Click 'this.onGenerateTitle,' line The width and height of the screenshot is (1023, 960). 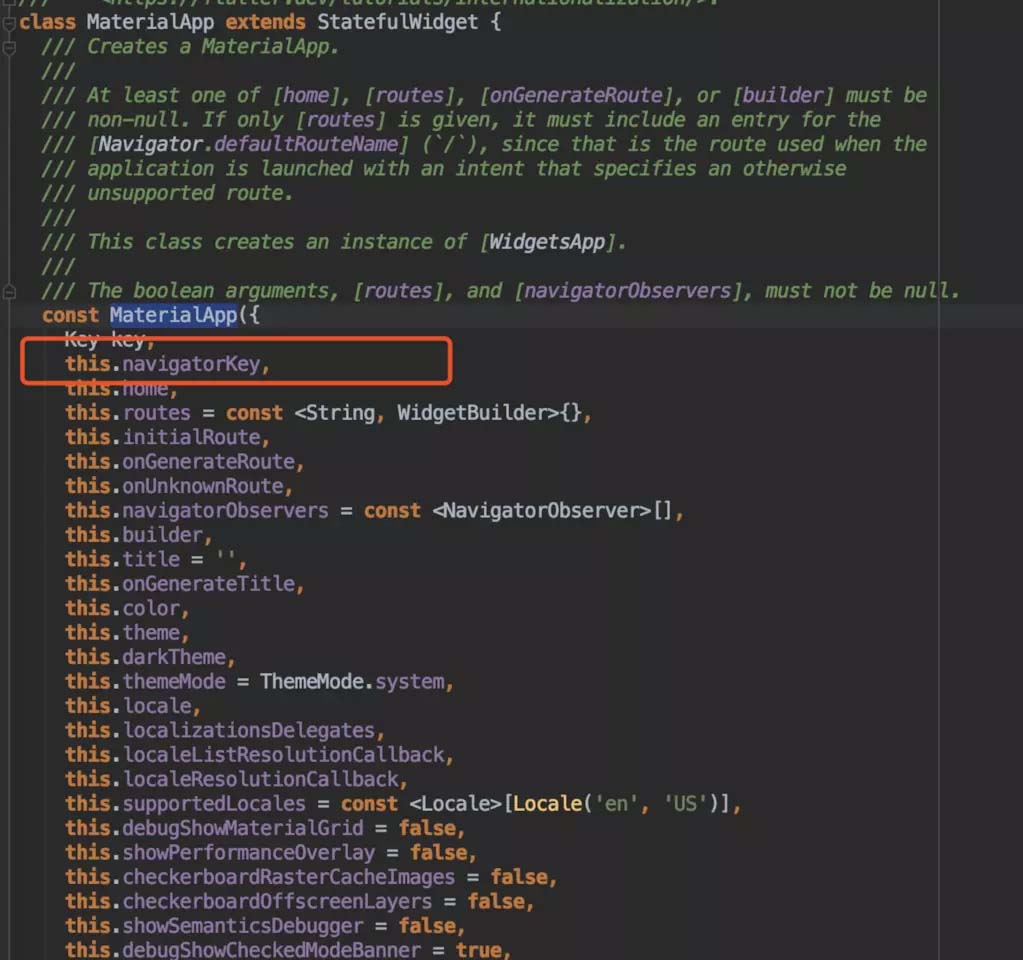coord(185,583)
